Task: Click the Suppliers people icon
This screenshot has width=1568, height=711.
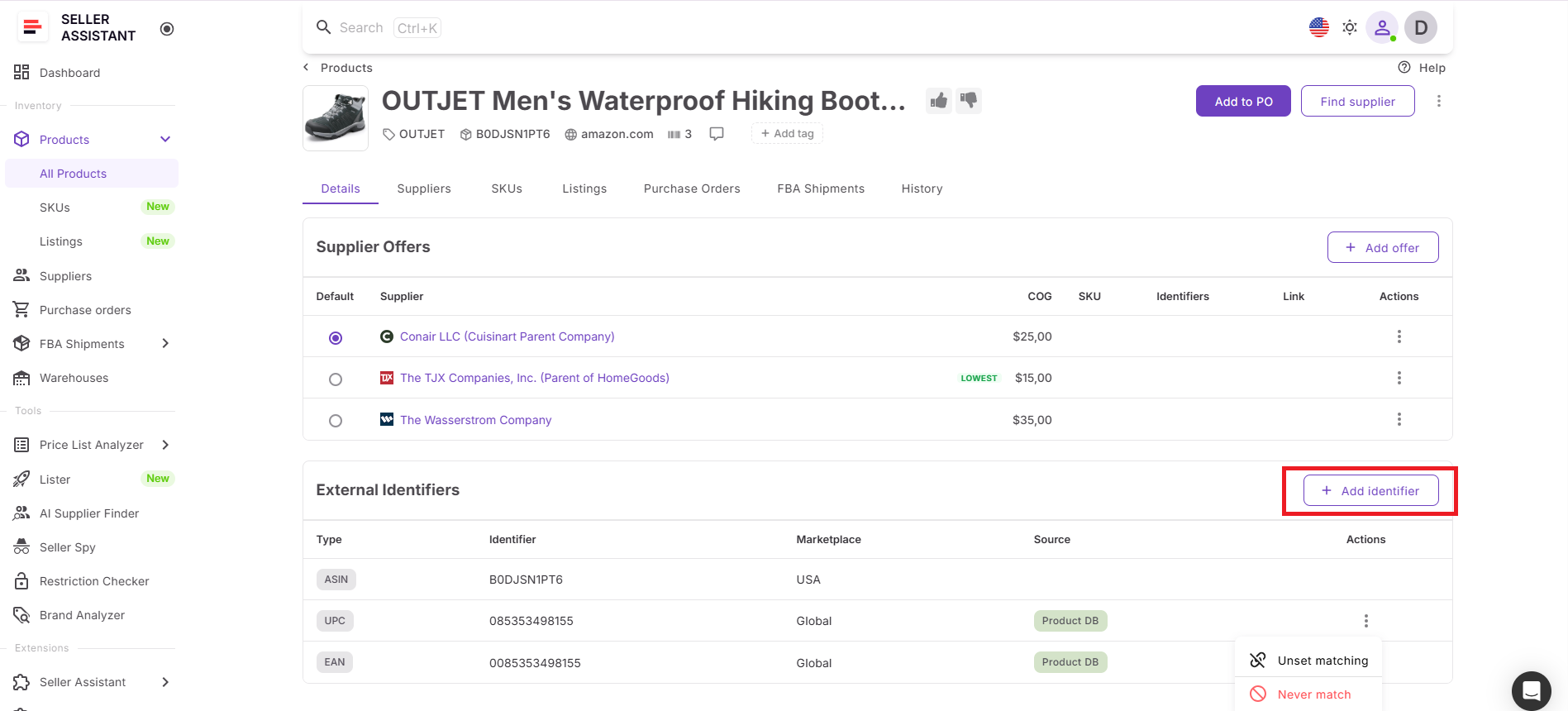Action: tap(21, 275)
